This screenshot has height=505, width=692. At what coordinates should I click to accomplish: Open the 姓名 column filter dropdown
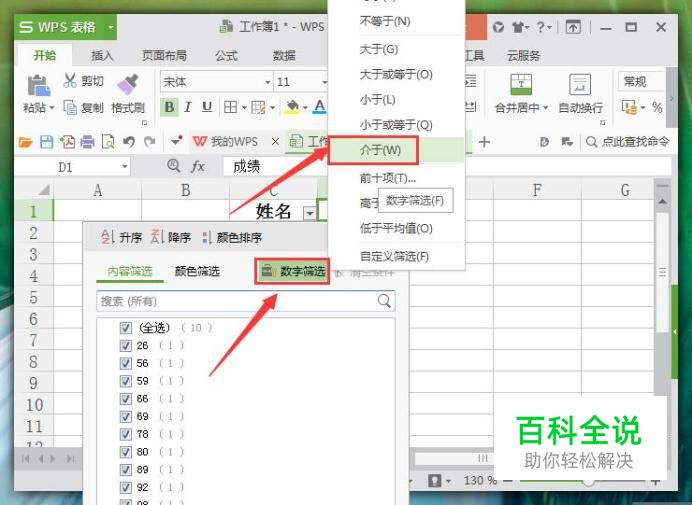click(x=310, y=214)
